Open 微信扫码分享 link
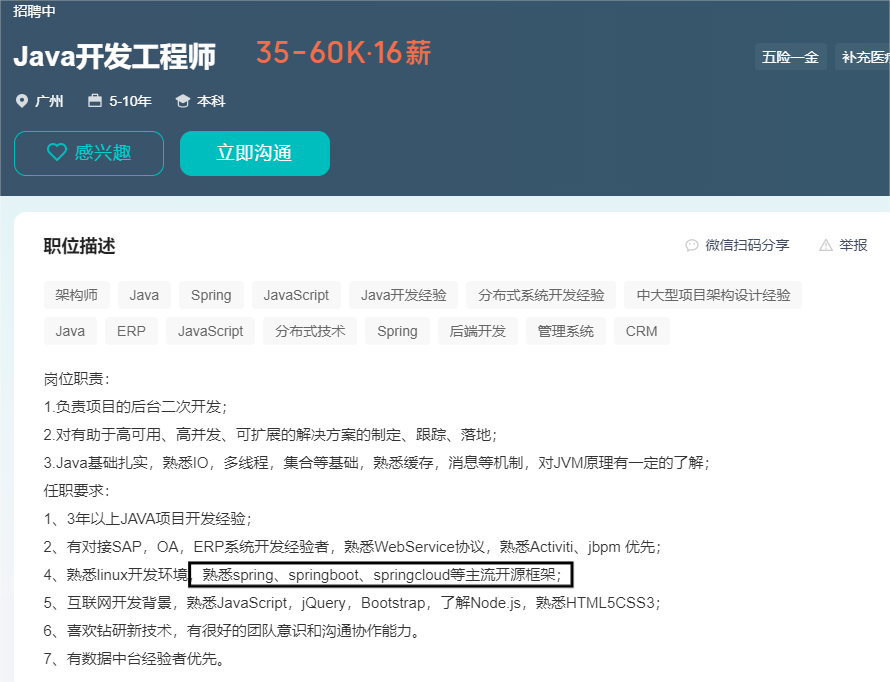This screenshot has width=890, height=682. pyautogui.click(x=747, y=245)
